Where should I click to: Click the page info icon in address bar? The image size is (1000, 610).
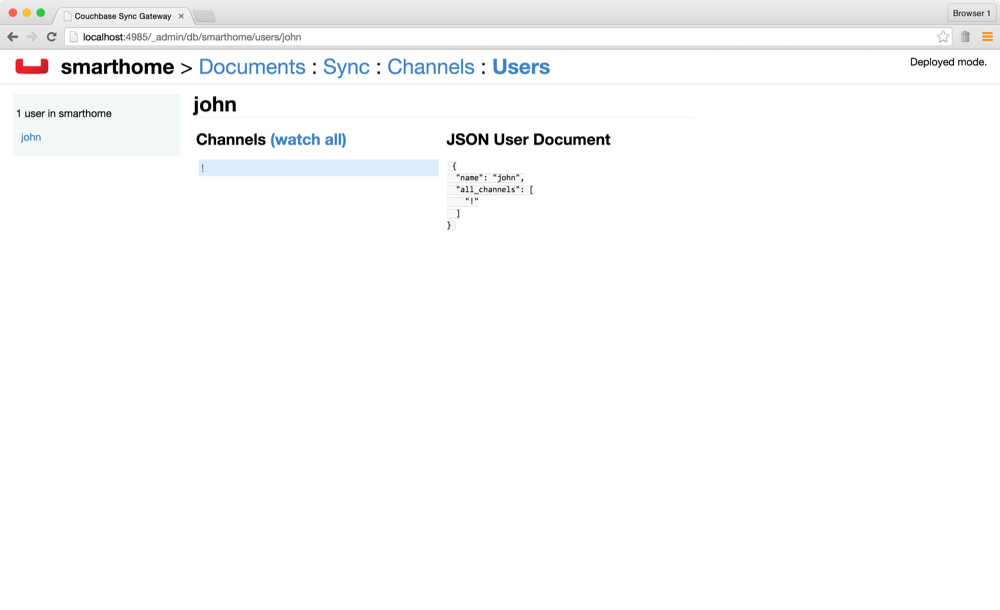point(74,37)
